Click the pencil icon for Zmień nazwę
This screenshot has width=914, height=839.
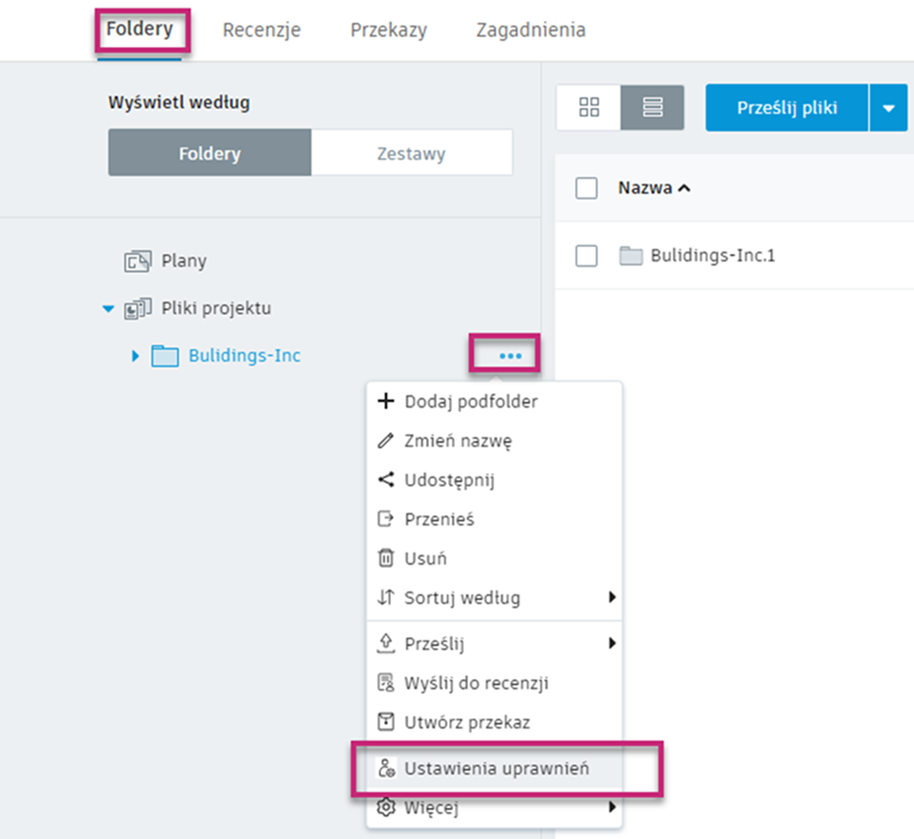pos(386,441)
